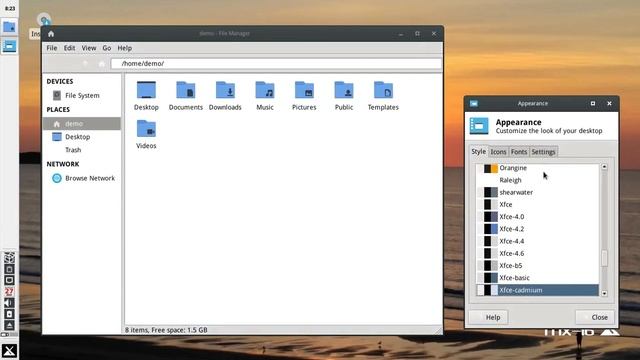Viewport: 640px width, 360px height.
Task: Click the home toolbar button beside the path bar
Action: (102, 64)
